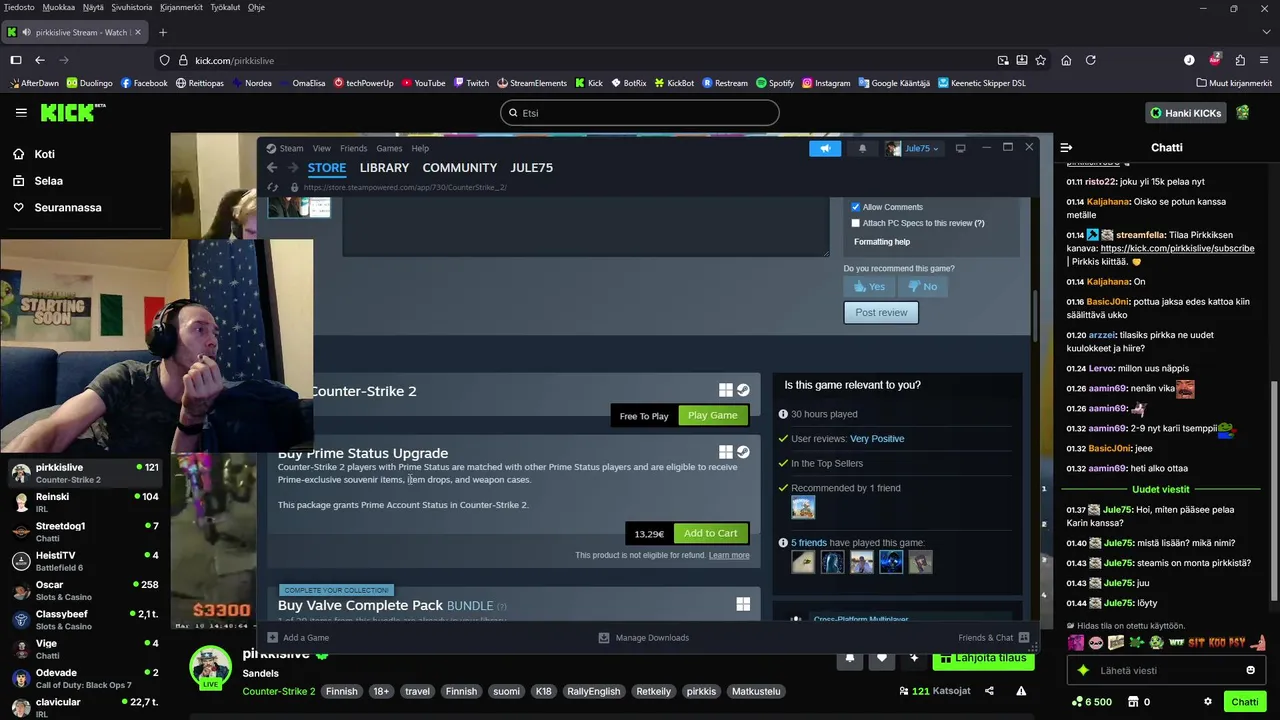Click Add to Cart for Prime Status
The height and width of the screenshot is (720, 1280).
click(710, 533)
